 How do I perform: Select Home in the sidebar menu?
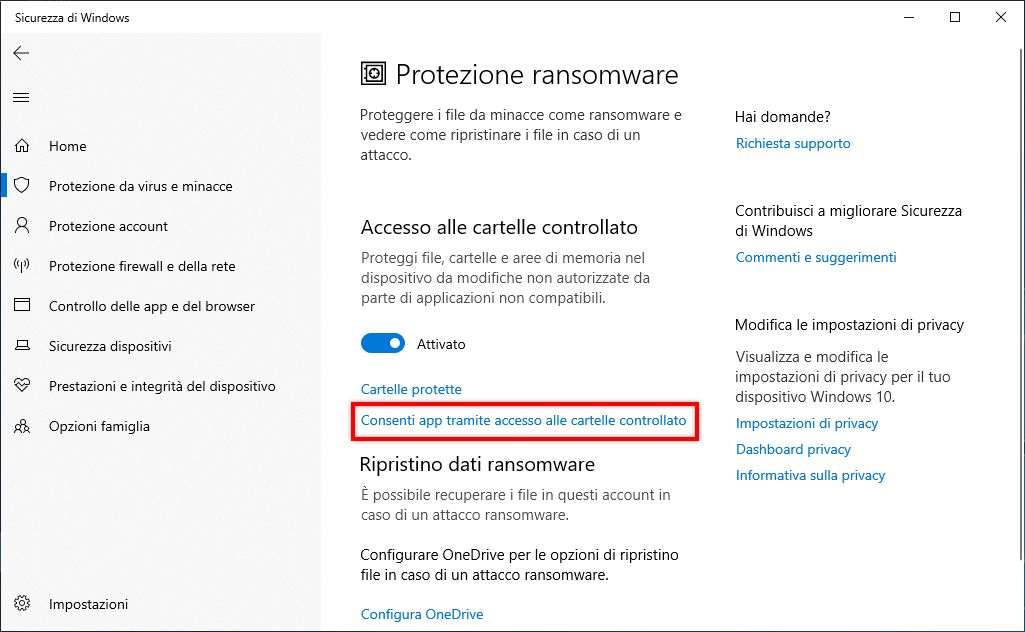click(67, 146)
